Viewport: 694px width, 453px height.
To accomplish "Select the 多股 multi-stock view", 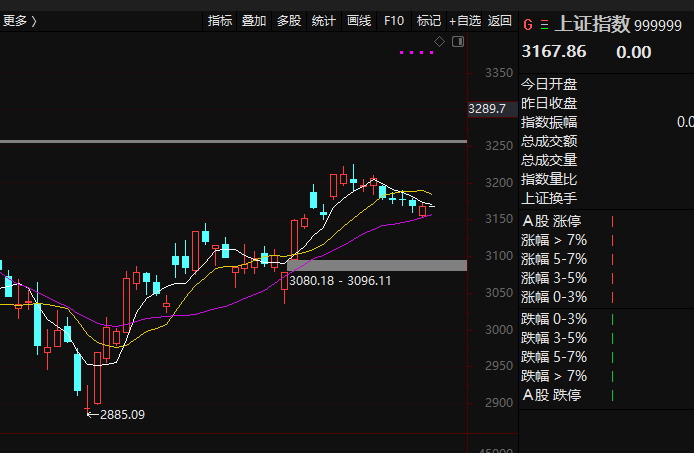I will (289, 21).
